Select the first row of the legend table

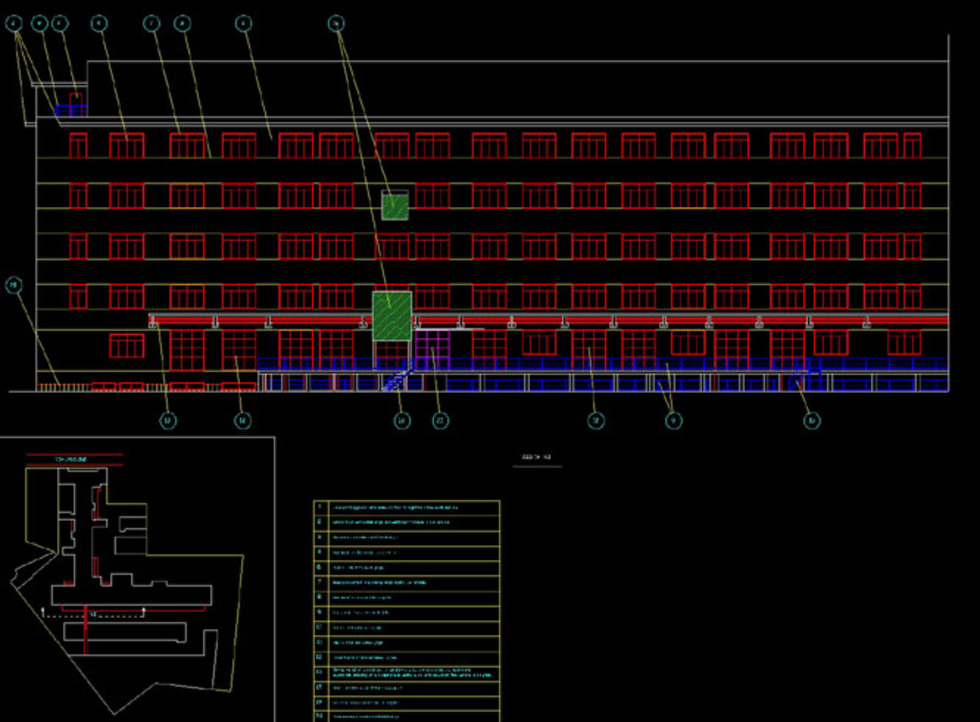point(406,508)
